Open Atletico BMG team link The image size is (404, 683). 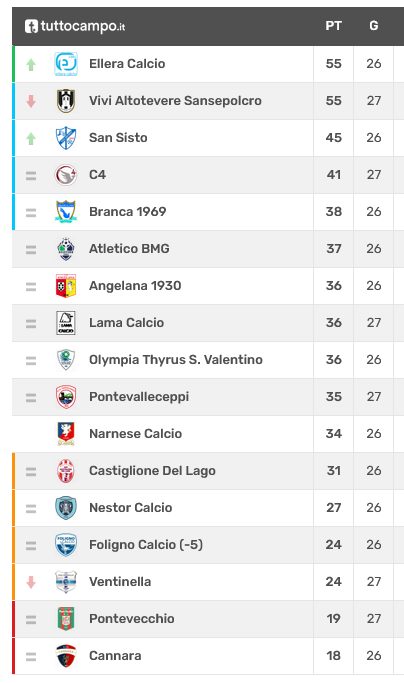pos(129,249)
